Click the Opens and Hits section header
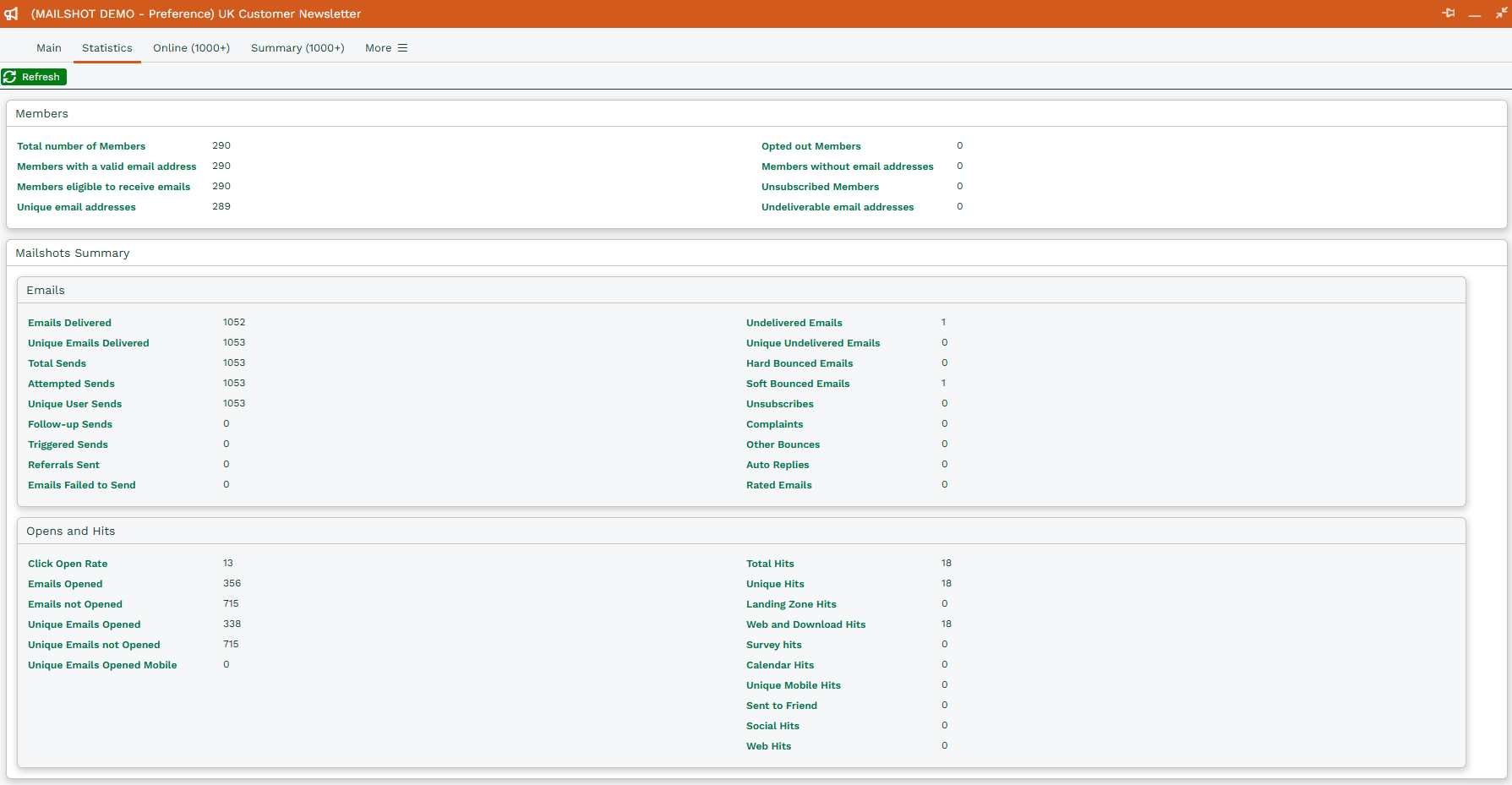This screenshot has width=1512, height=785. tap(71, 532)
